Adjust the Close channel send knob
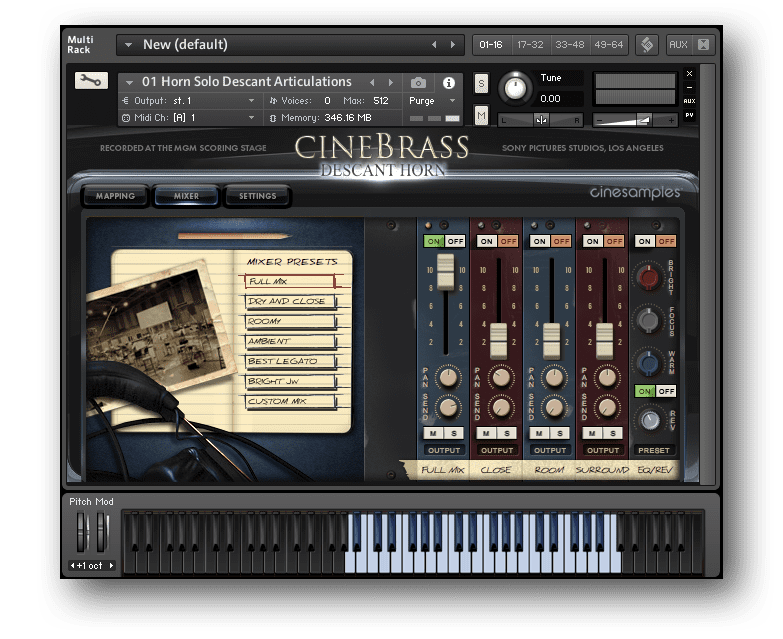This screenshot has width=783, height=639. pos(501,407)
